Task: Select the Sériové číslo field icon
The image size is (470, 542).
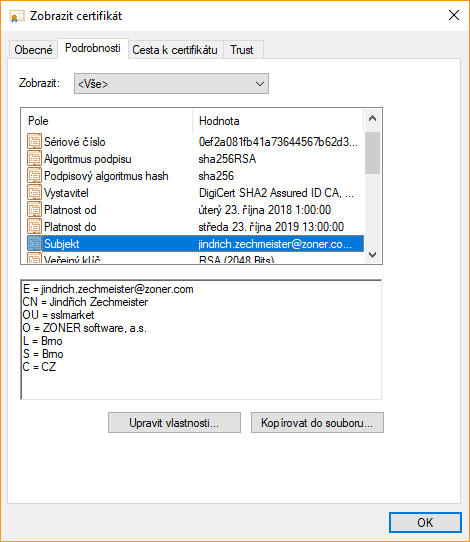Action: coord(34,141)
